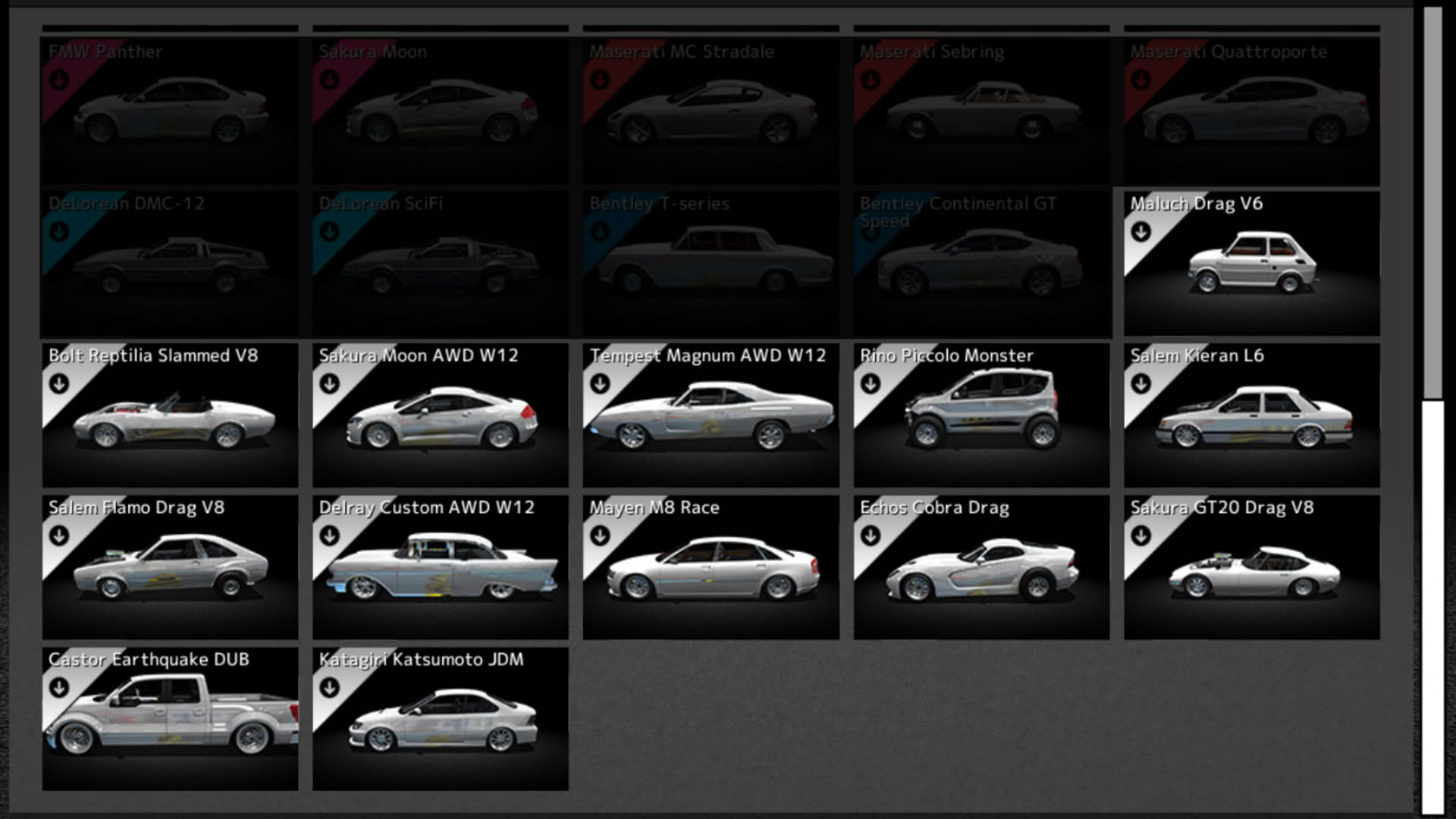Click download icon on DeLorean DMC-12
The image size is (1456, 819).
(x=59, y=231)
